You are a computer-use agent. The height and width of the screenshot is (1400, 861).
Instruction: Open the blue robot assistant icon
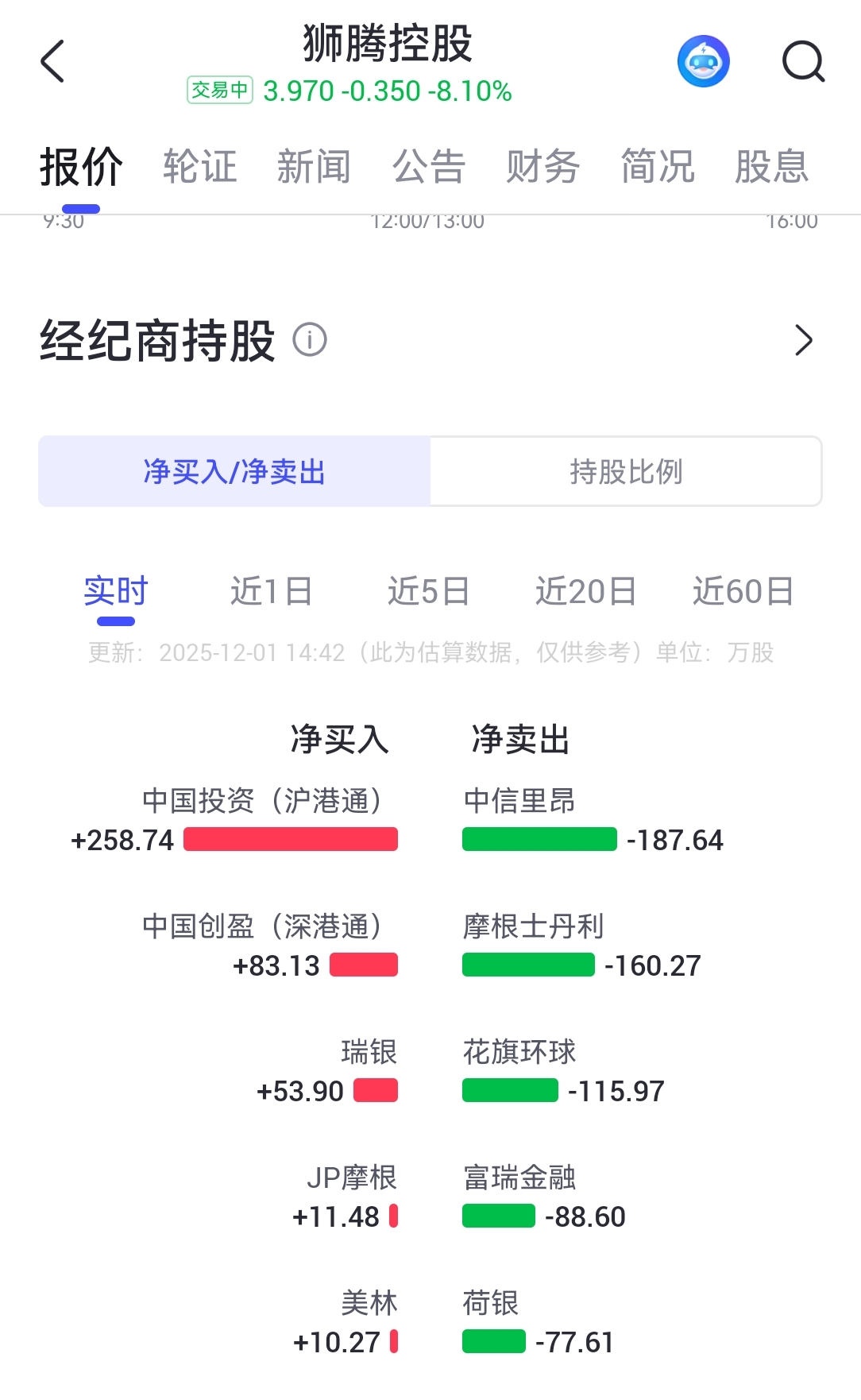[x=704, y=61]
